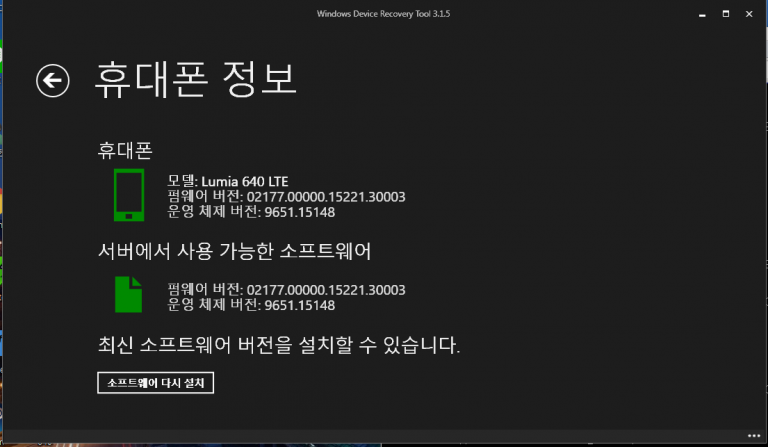Click the 소프트웨어 다시 설치 button
This screenshot has height=447, width=768.
tap(155, 383)
